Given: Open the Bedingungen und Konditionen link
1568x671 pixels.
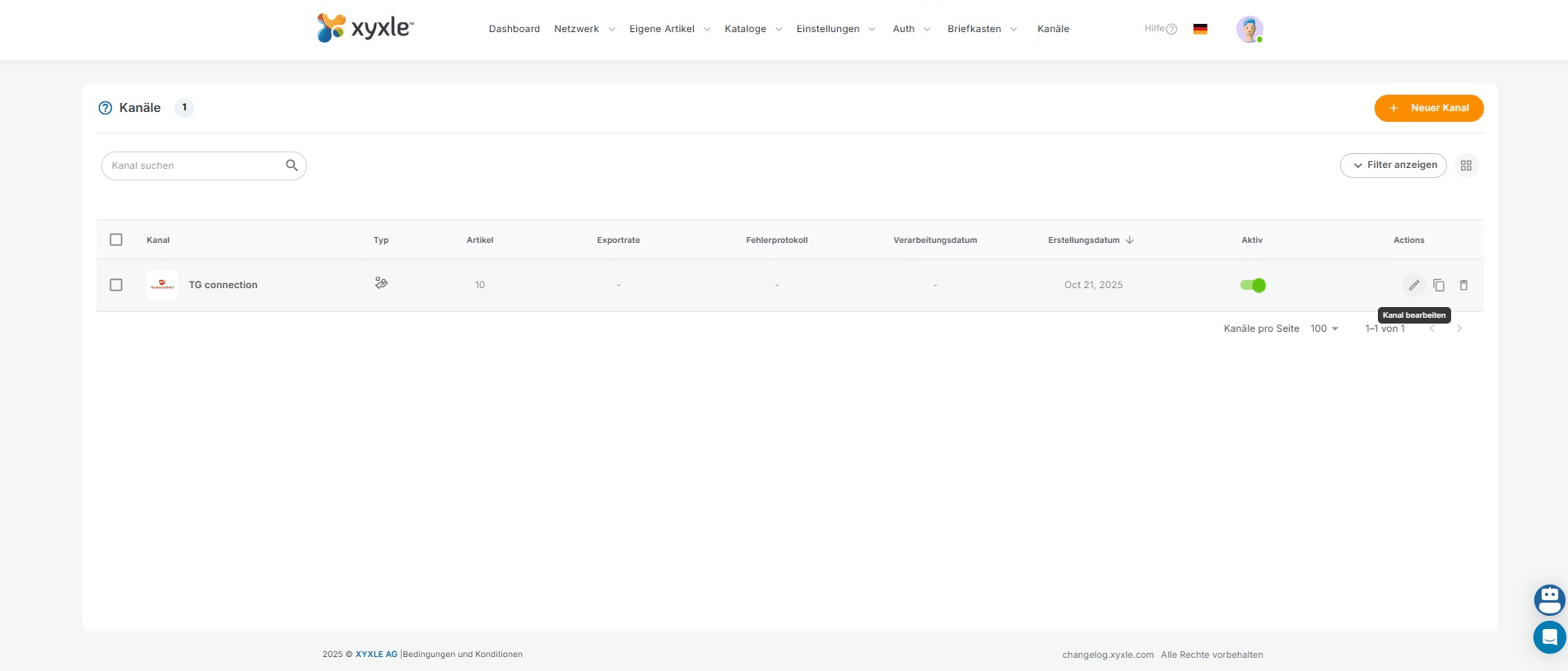Looking at the screenshot, I should click(463, 655).
